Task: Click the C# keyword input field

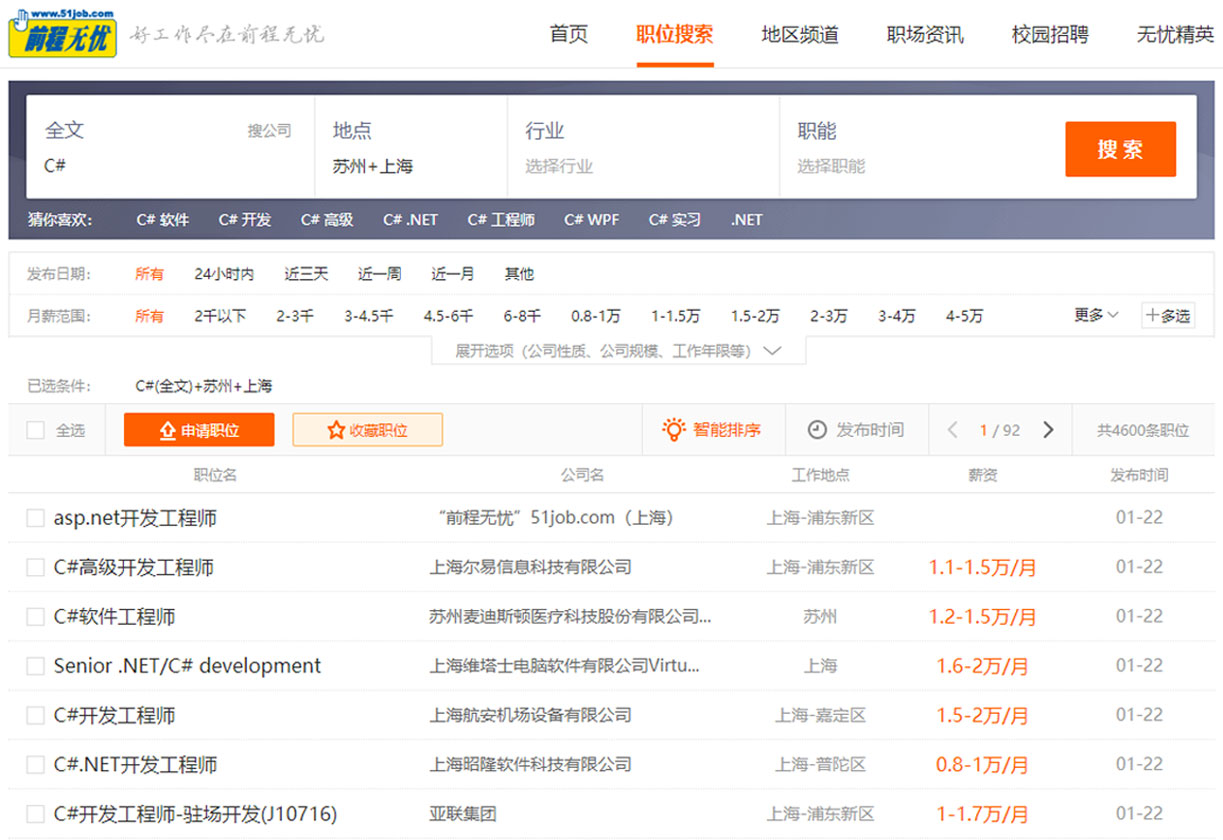Action: click(x=168, y=166)
